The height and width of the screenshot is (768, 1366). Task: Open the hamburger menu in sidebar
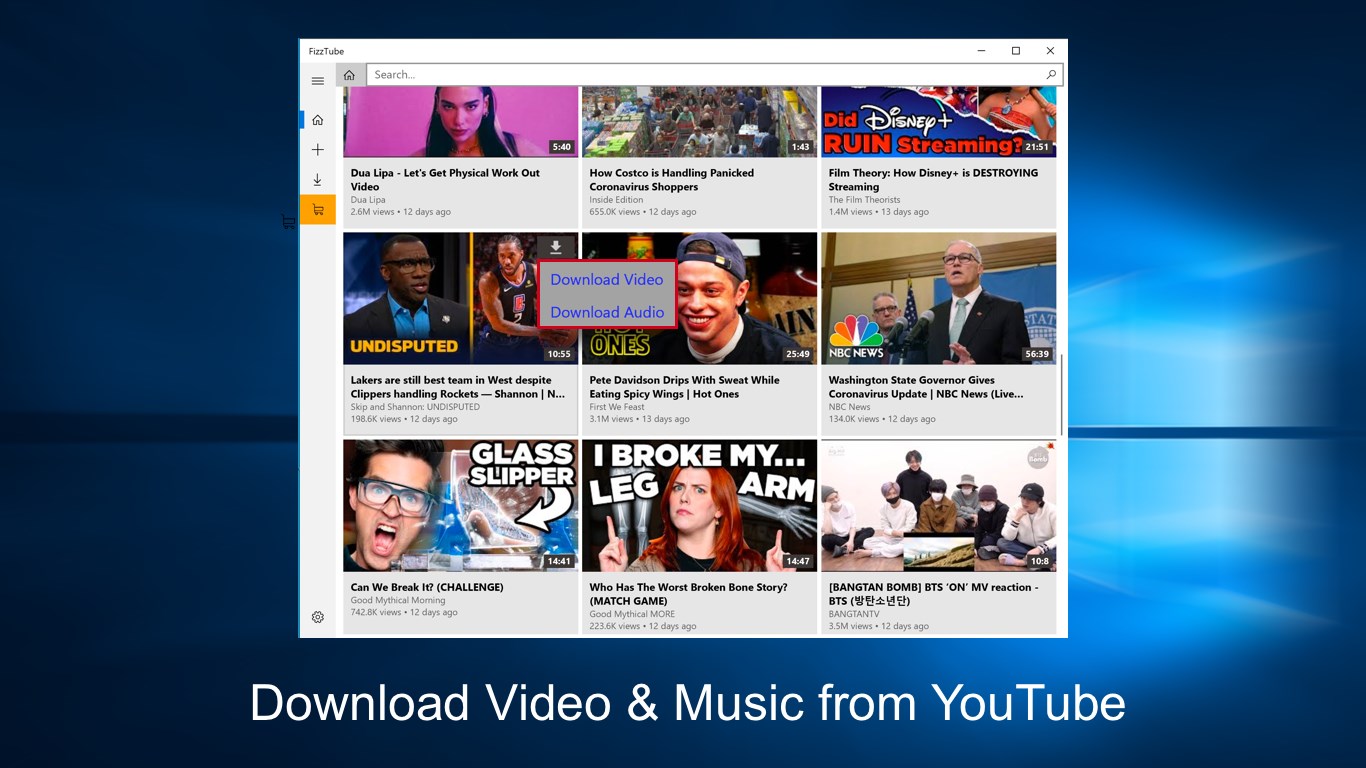[x=318, y=81]
